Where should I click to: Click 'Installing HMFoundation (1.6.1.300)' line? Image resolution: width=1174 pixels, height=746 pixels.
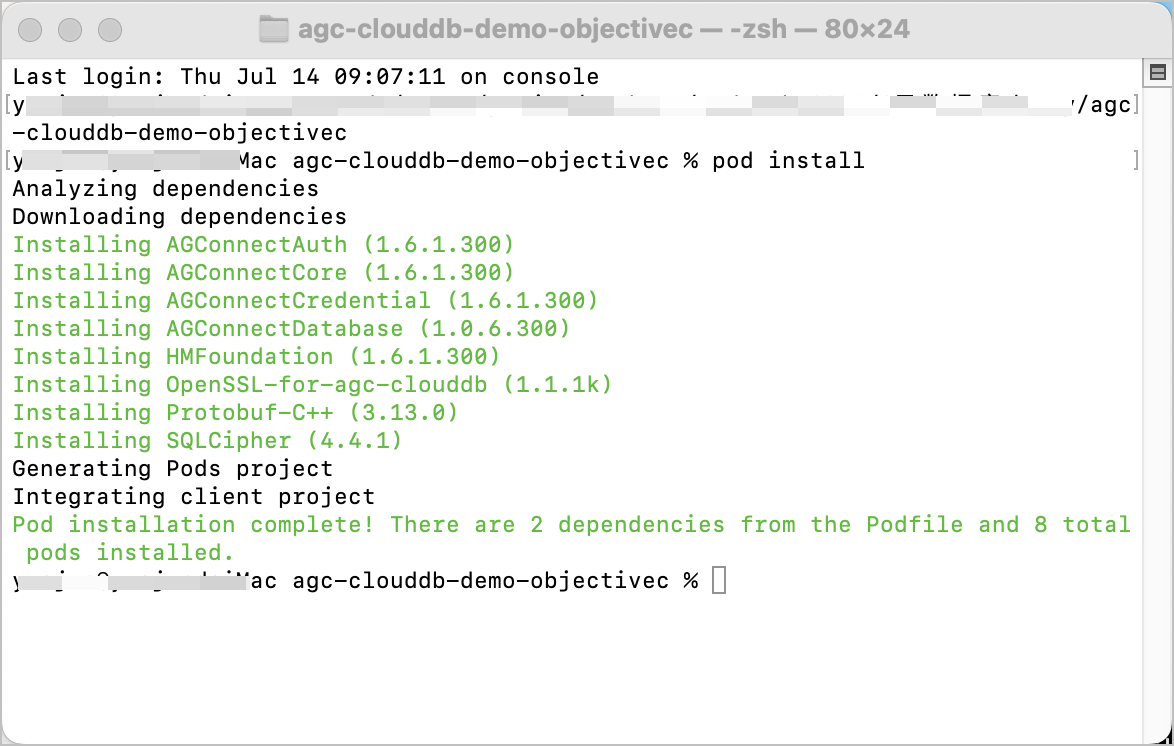click(256, 357)
